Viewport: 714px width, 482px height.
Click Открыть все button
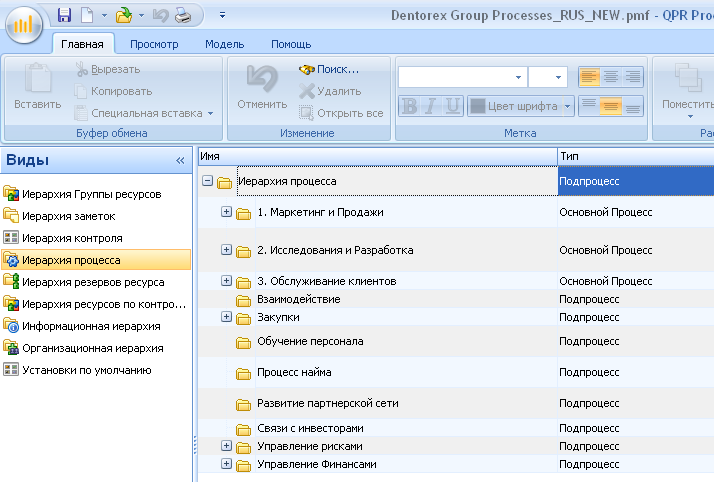point(341,113)
